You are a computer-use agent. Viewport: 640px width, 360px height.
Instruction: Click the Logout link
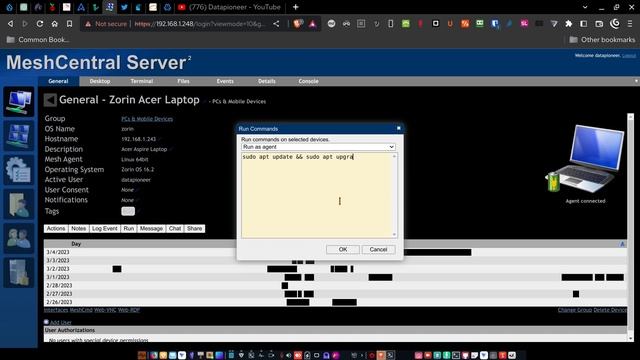(x=629, y=56)
